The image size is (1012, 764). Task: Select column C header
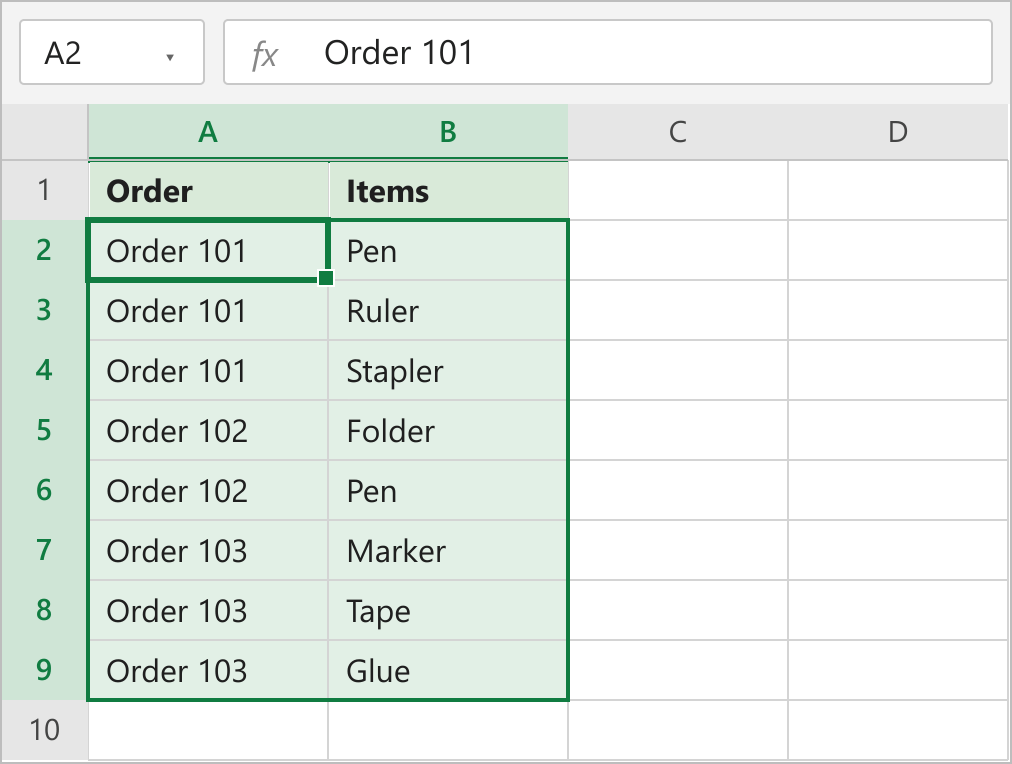(678, 132)
